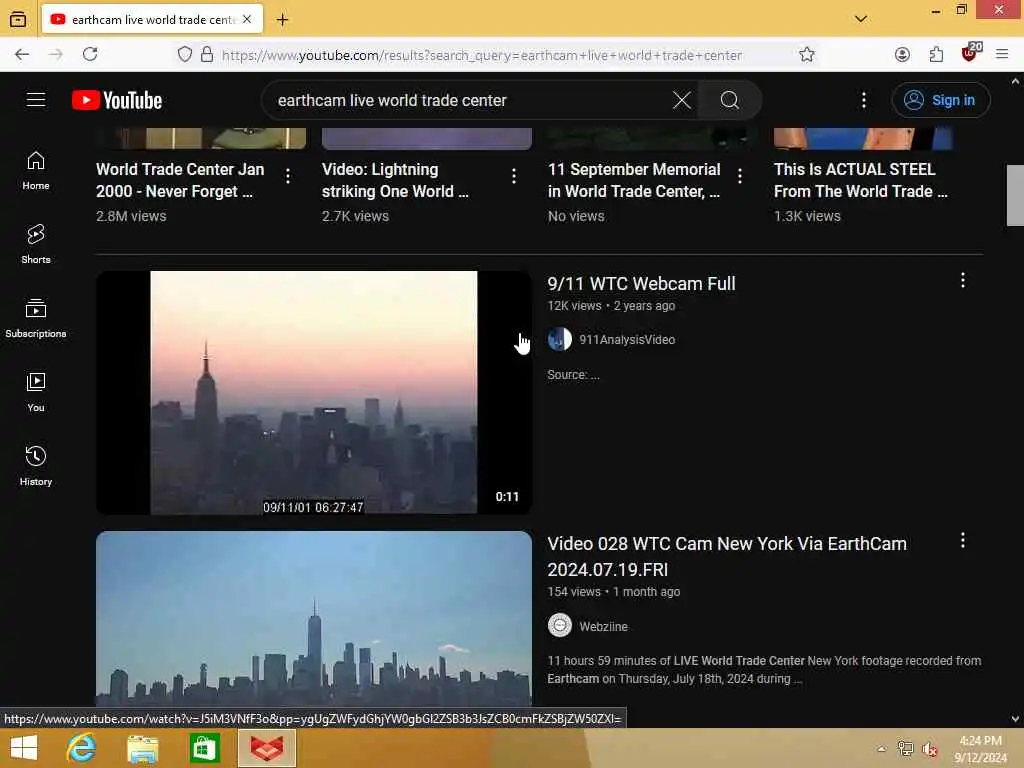1024x768 pixels.
Task: Open the Windows Store taskbar icon
Action: click(204, 748)
